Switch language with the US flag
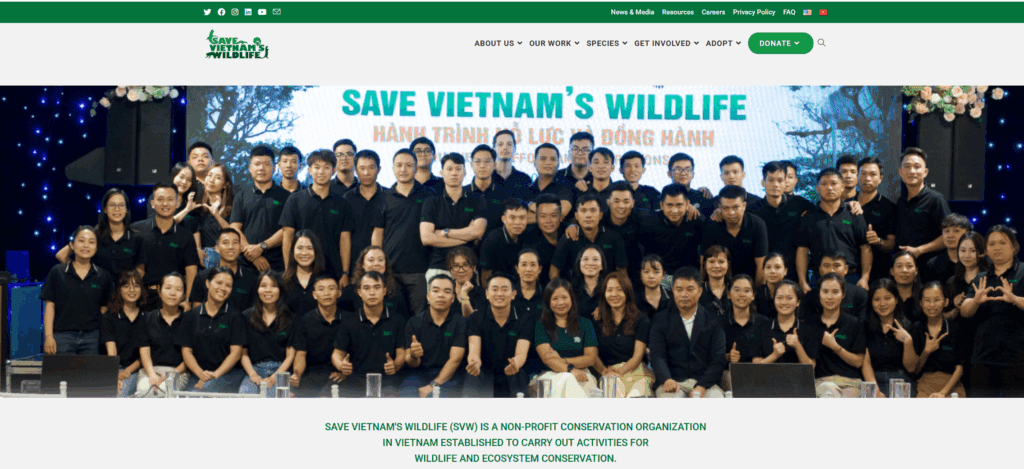 pos(807,12)
